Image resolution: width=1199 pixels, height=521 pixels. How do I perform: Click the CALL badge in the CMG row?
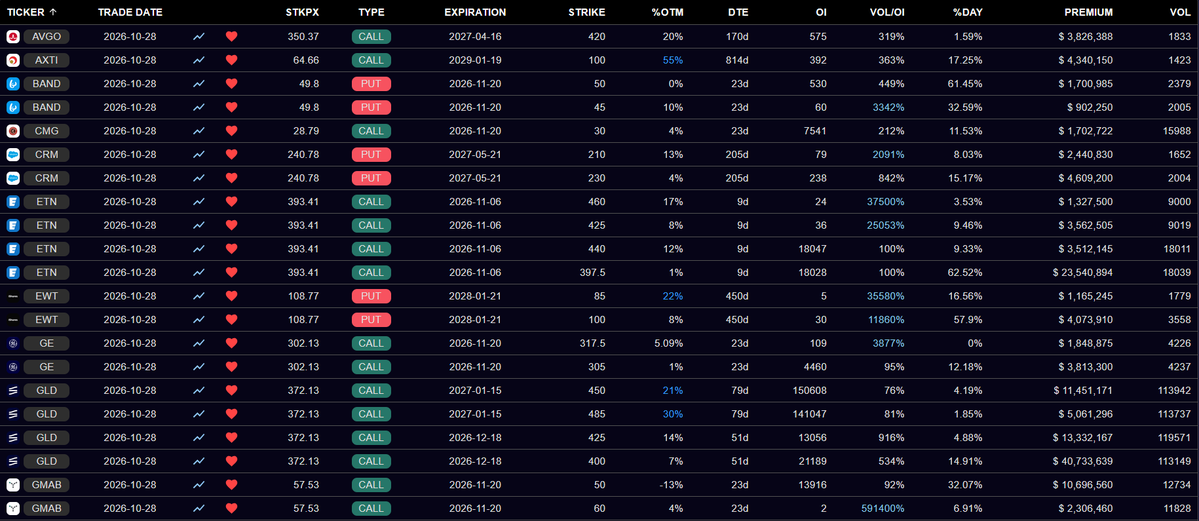tap(371, 131)
